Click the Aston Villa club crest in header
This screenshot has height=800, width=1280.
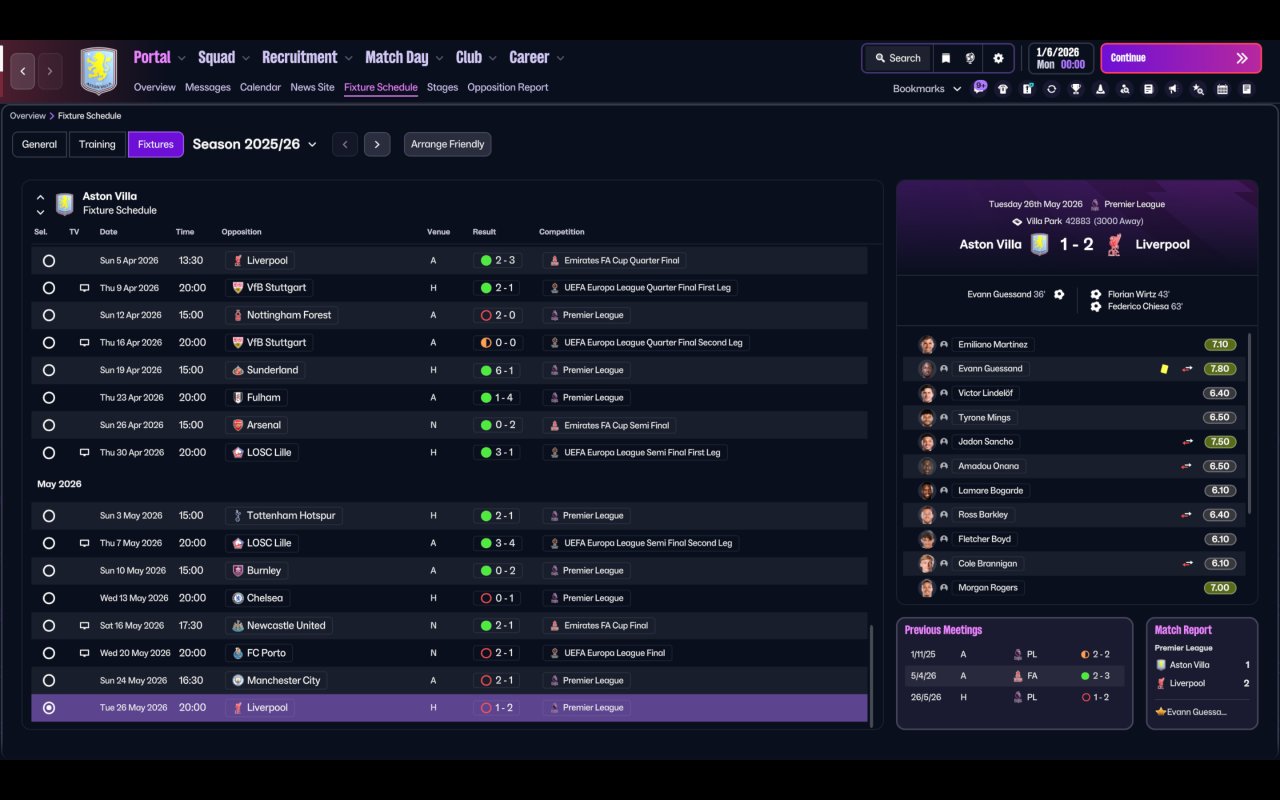click(x=99, y=71)
